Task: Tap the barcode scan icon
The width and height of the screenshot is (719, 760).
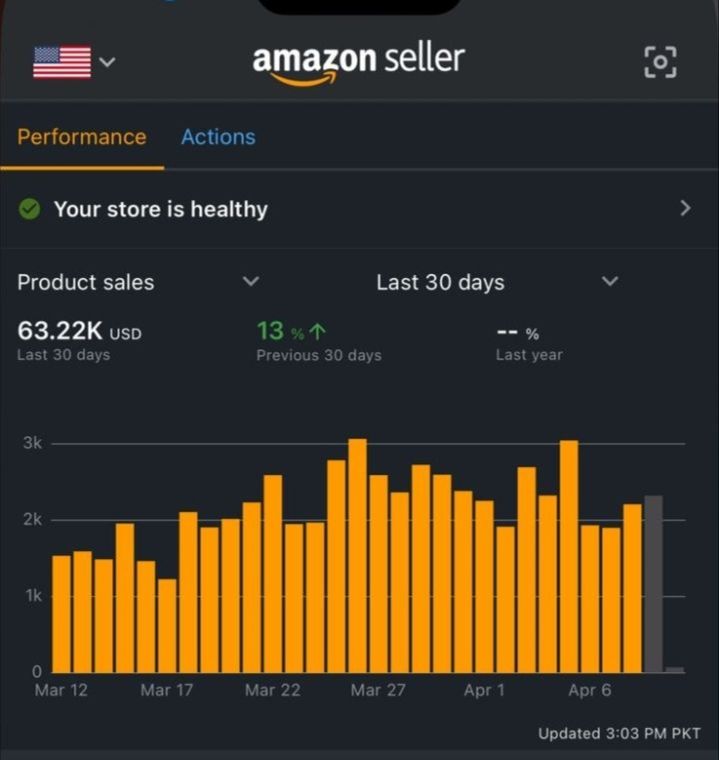Action: coord(659,62)
